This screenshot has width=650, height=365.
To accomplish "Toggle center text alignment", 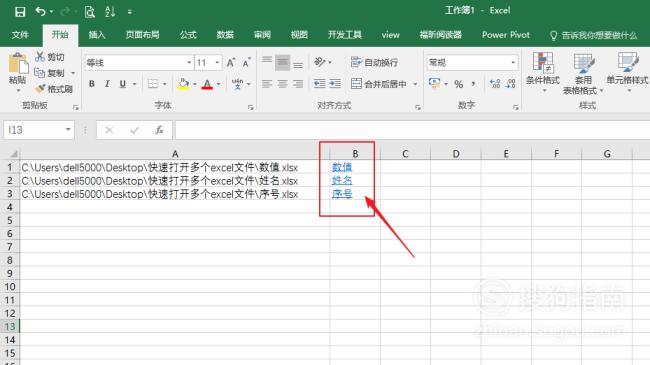I will 282,84.
